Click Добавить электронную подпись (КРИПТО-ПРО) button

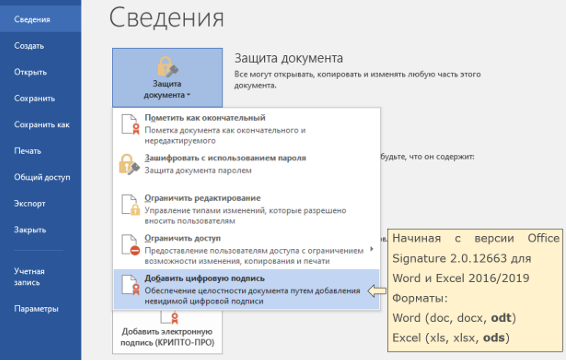167,331
